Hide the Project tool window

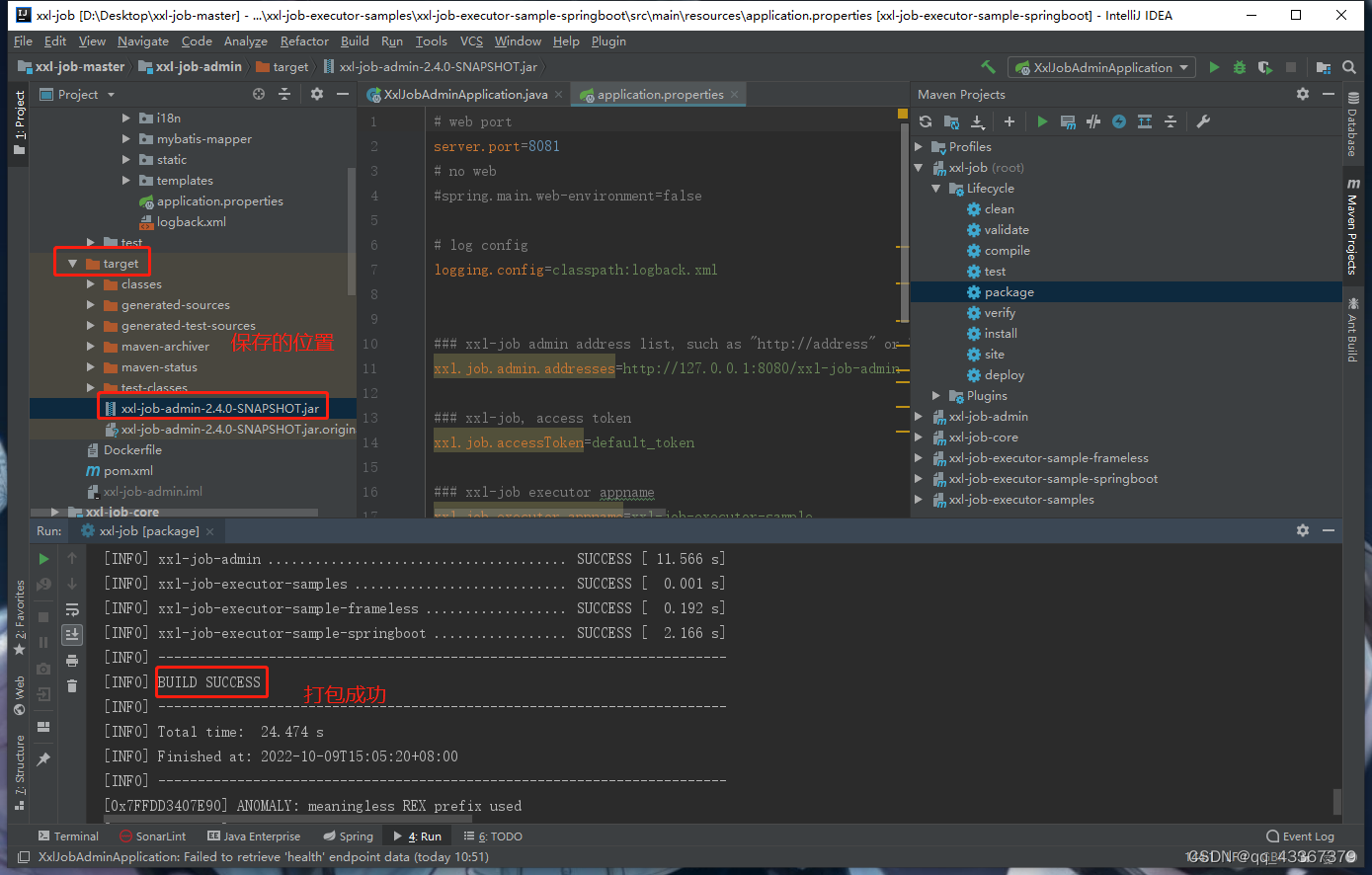[x=343, y=94]
